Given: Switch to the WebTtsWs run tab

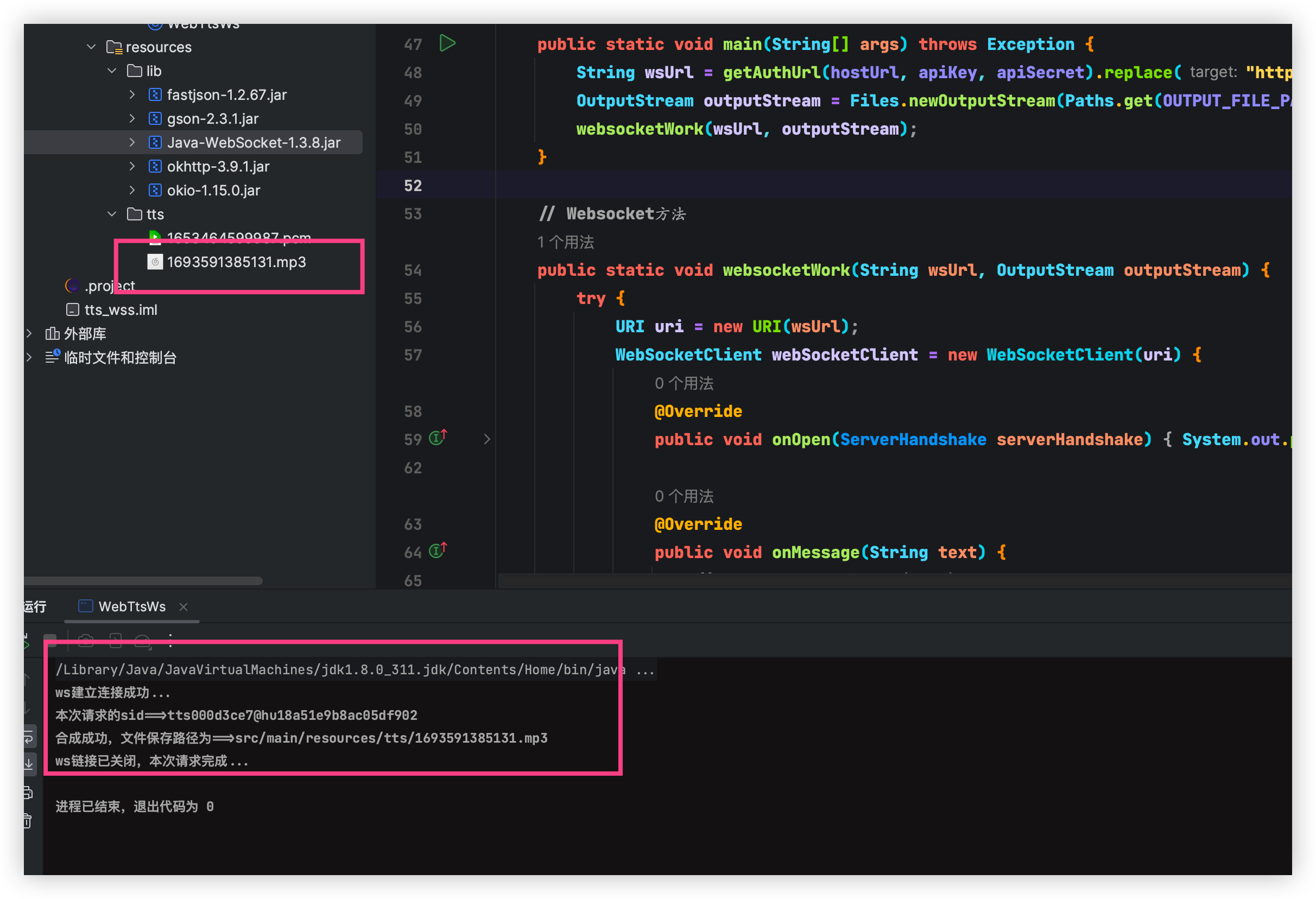Looking at the screenshot, I should tap(131, 606).
